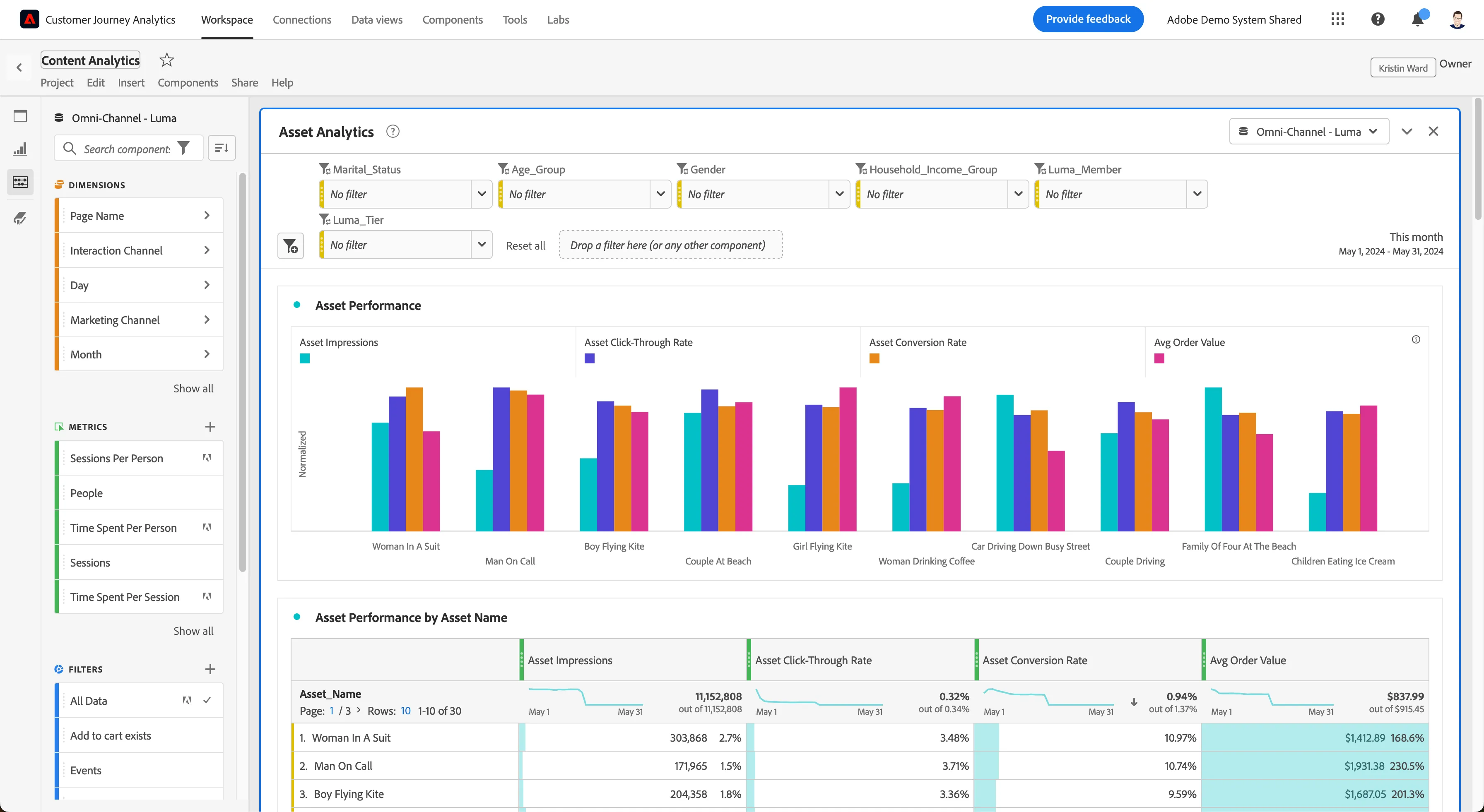Screen dimensions: 1484x812
Task: Click the Provide feedback button
Action: [1088, 19]
